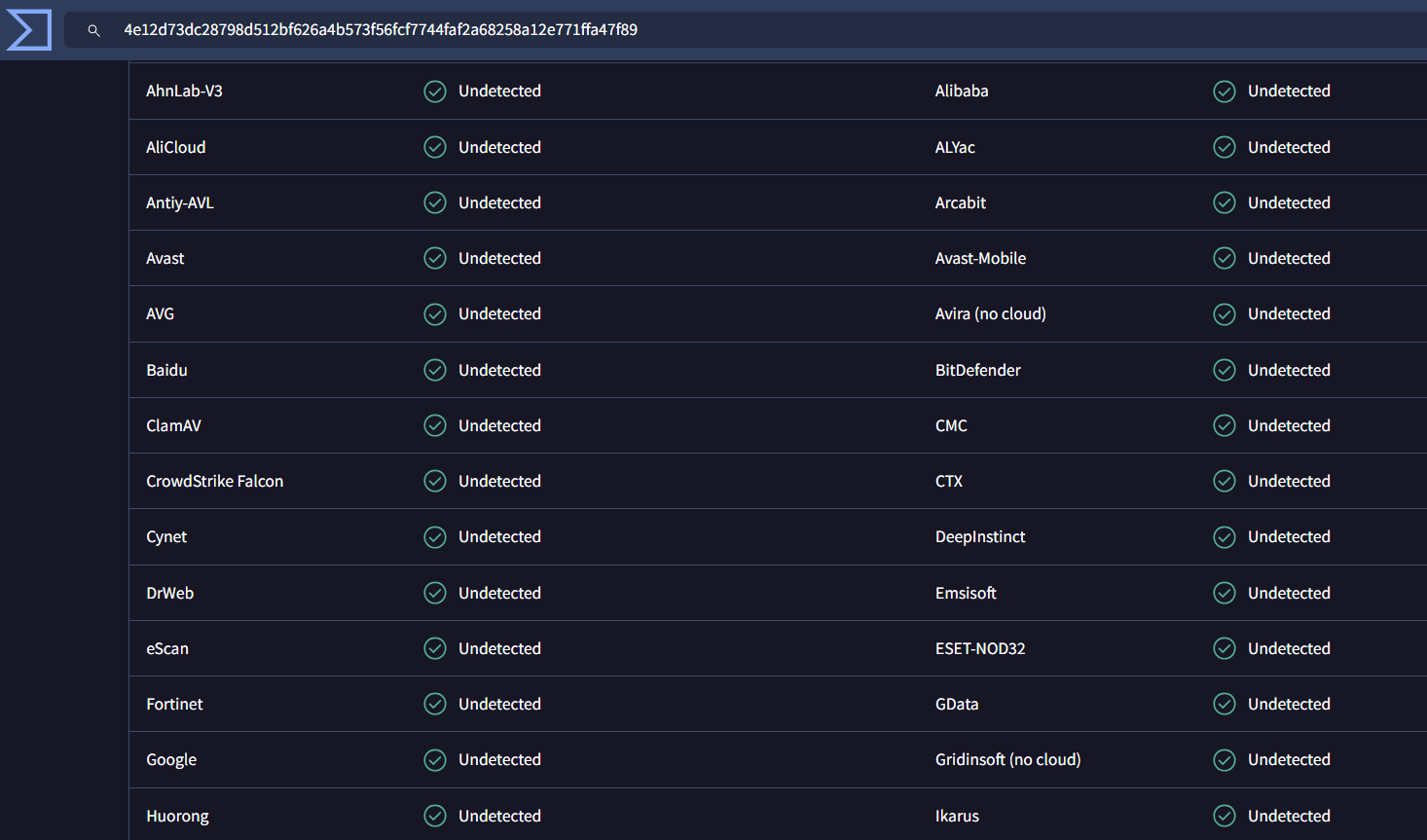Click the Google row checkmark icon

click(x=435, y=760)
